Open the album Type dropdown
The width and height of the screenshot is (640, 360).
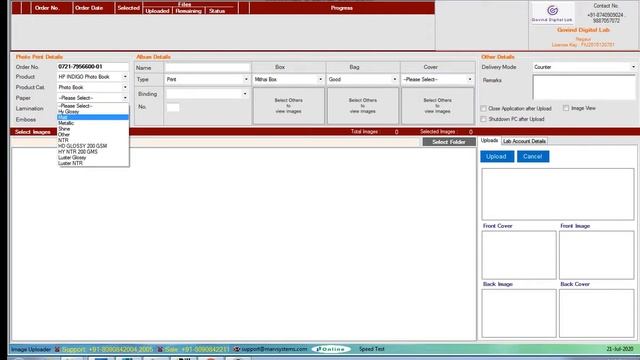[x=246, y=79]
